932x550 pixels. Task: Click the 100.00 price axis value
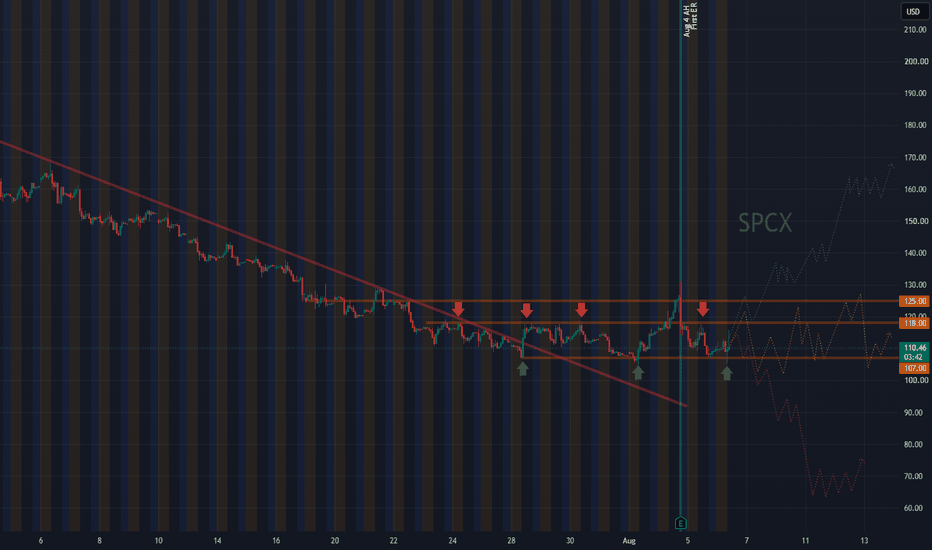pos(916,381)
